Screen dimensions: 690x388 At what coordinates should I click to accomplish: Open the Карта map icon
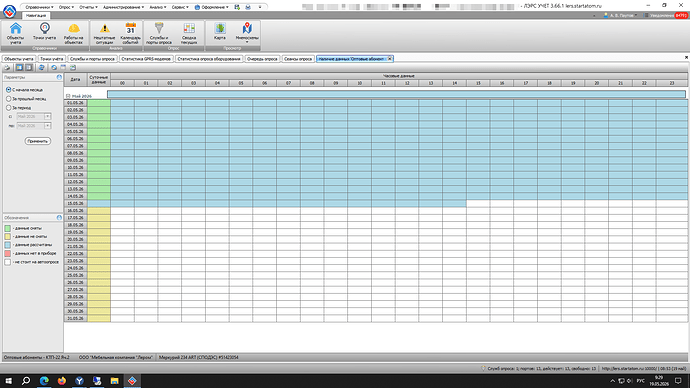coord(220,32)
